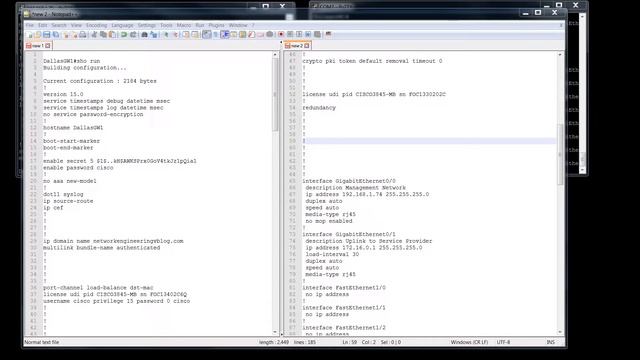Print the document using the printer icon
The image size is (640, 360).
click(x=83, y=35)
